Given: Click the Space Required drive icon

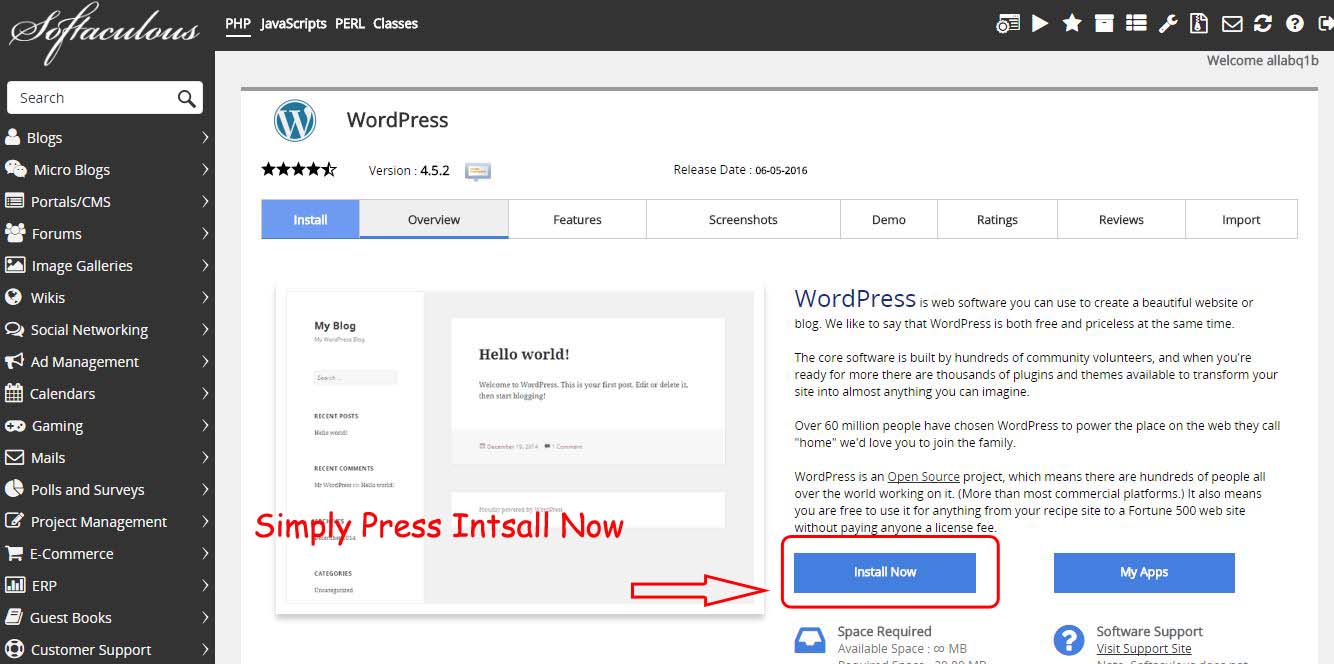Looking at the screenshot, I should click(x=810, y=639).
